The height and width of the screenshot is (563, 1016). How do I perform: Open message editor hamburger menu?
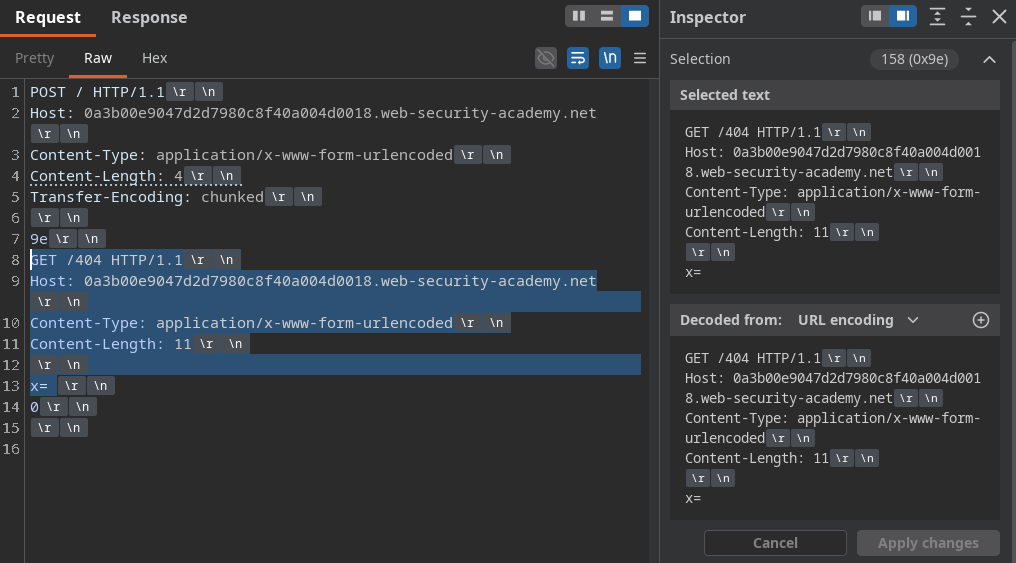tap(640, 58)
